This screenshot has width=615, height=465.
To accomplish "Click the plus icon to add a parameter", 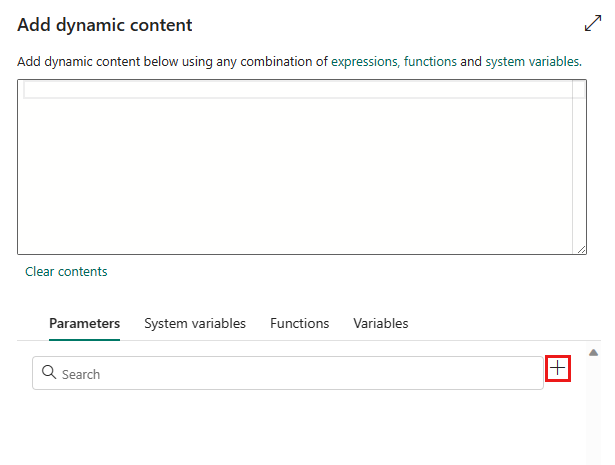I will tap(558, 369).
